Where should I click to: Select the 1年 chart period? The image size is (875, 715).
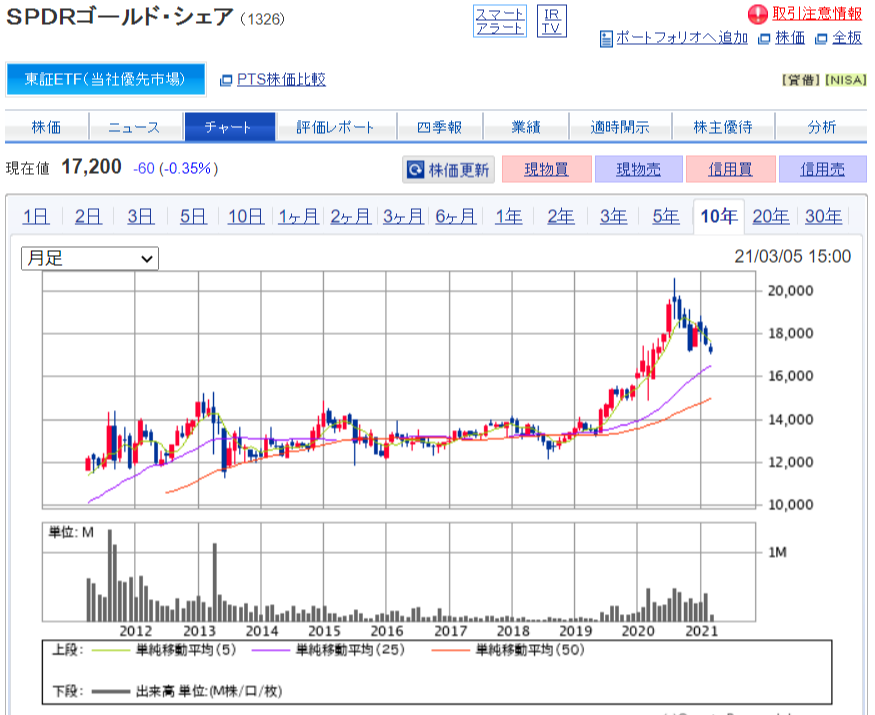[x=508, y=216]
